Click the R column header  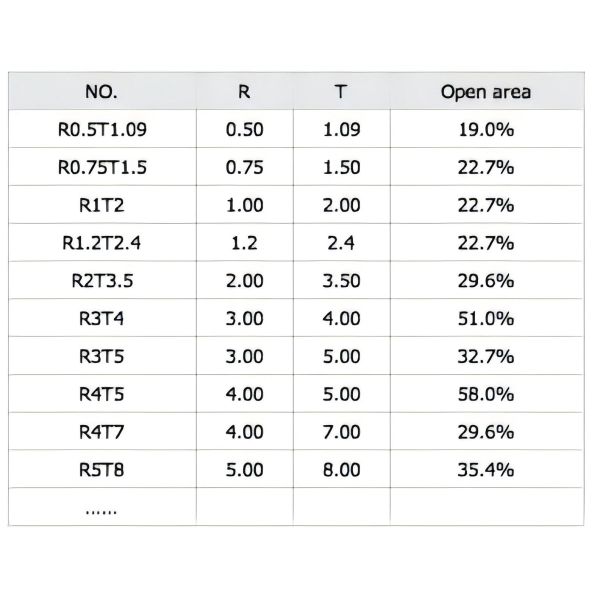[x=244, y=92]
